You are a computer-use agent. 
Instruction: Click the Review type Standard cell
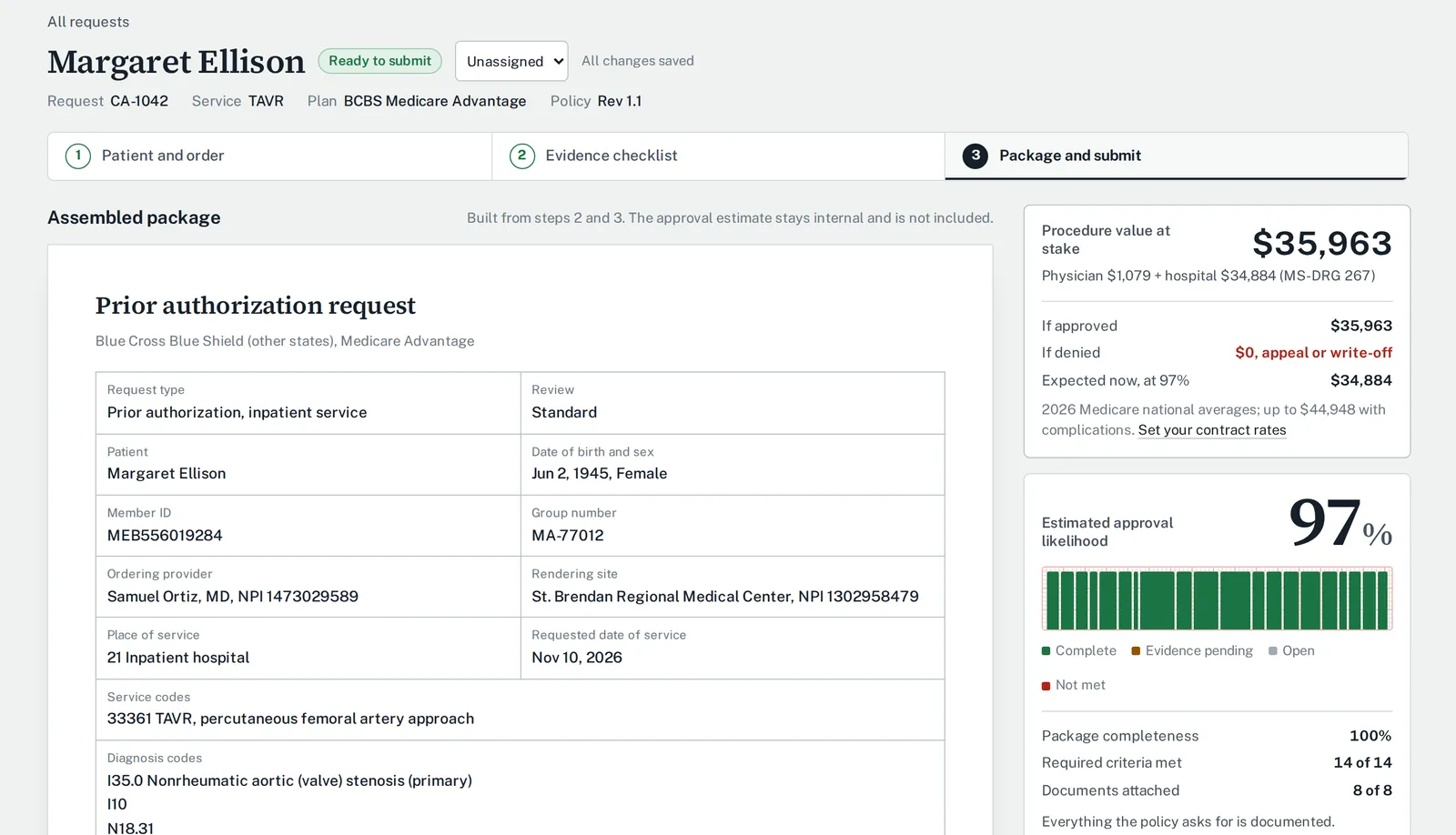[733, 403]
